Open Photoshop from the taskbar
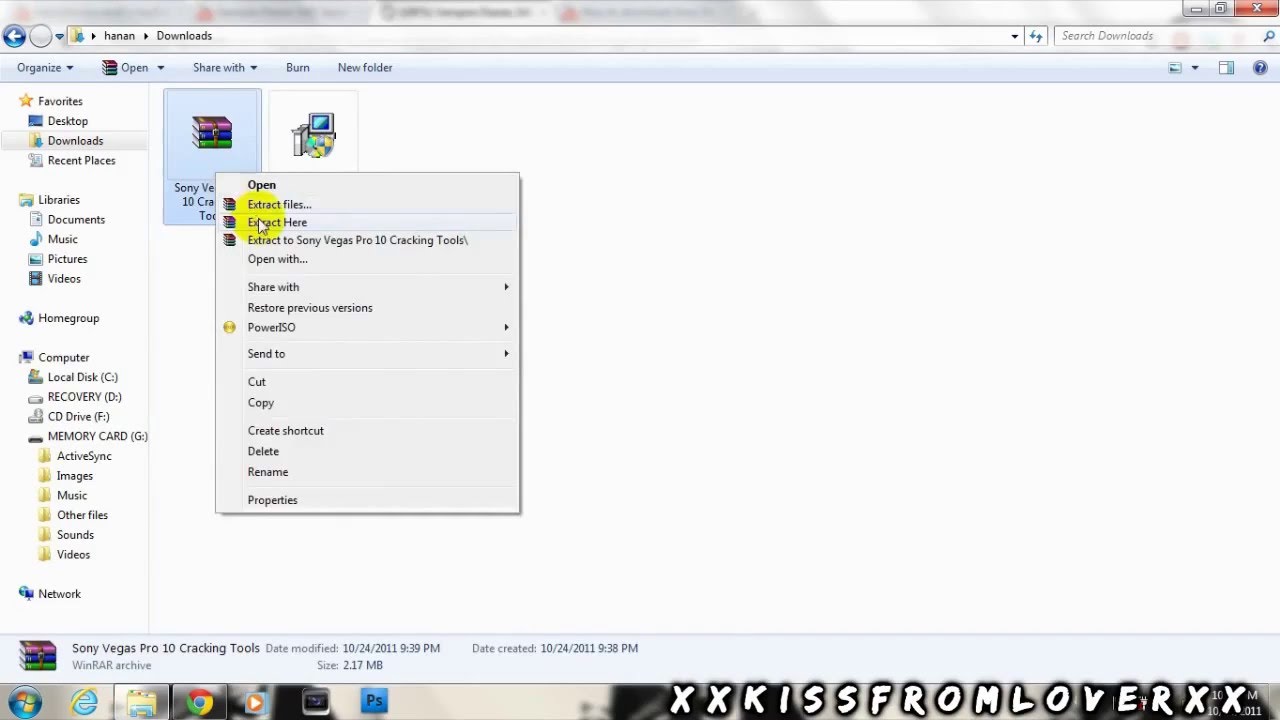Screen dimensions: 1280x720 (x=374, y=702)
